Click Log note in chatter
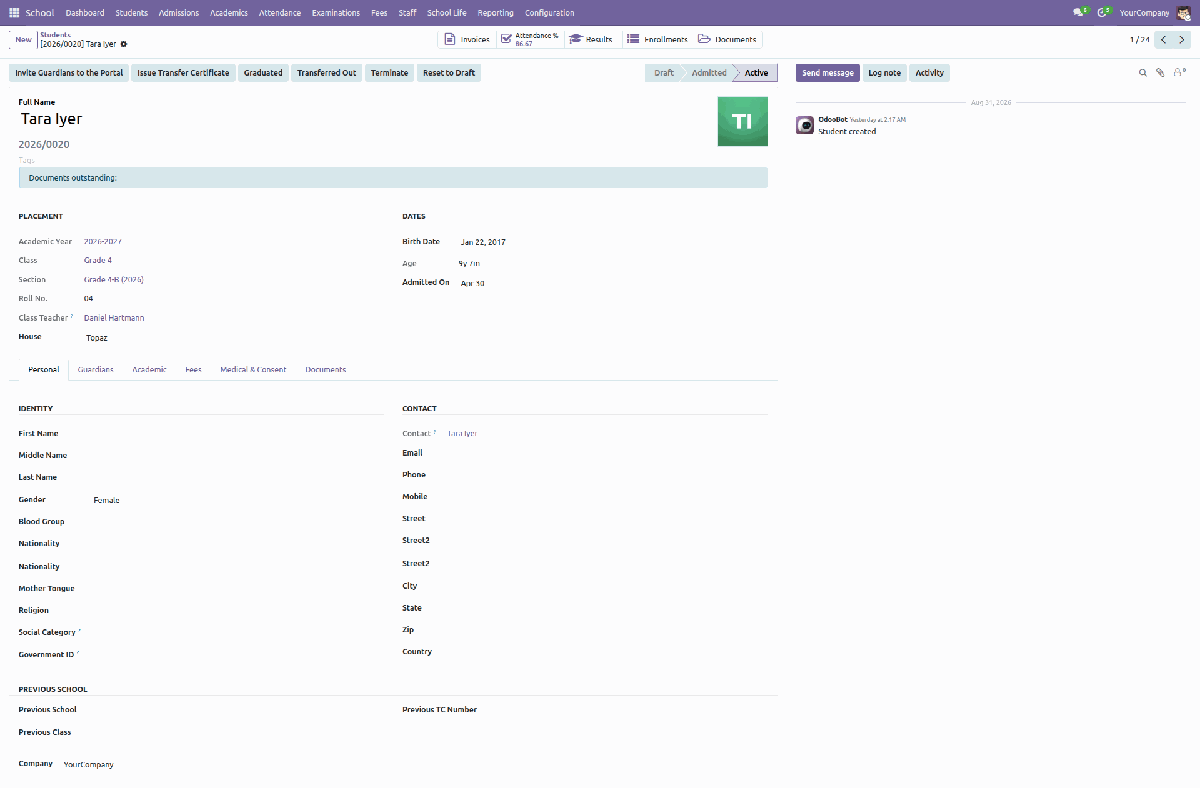Screen dimensions: 1200x788 pyautogui.click(x=884, y=73)
